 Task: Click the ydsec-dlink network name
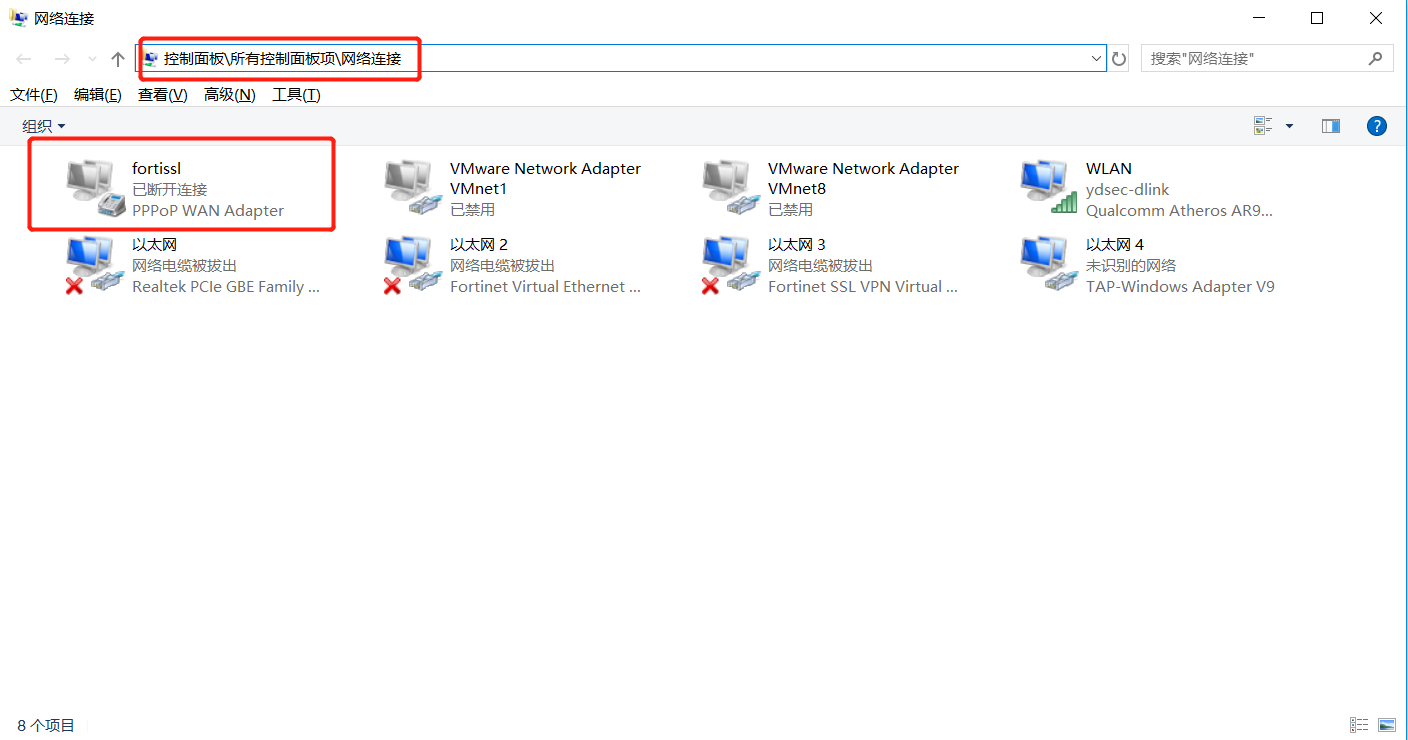click(1128, 190)
